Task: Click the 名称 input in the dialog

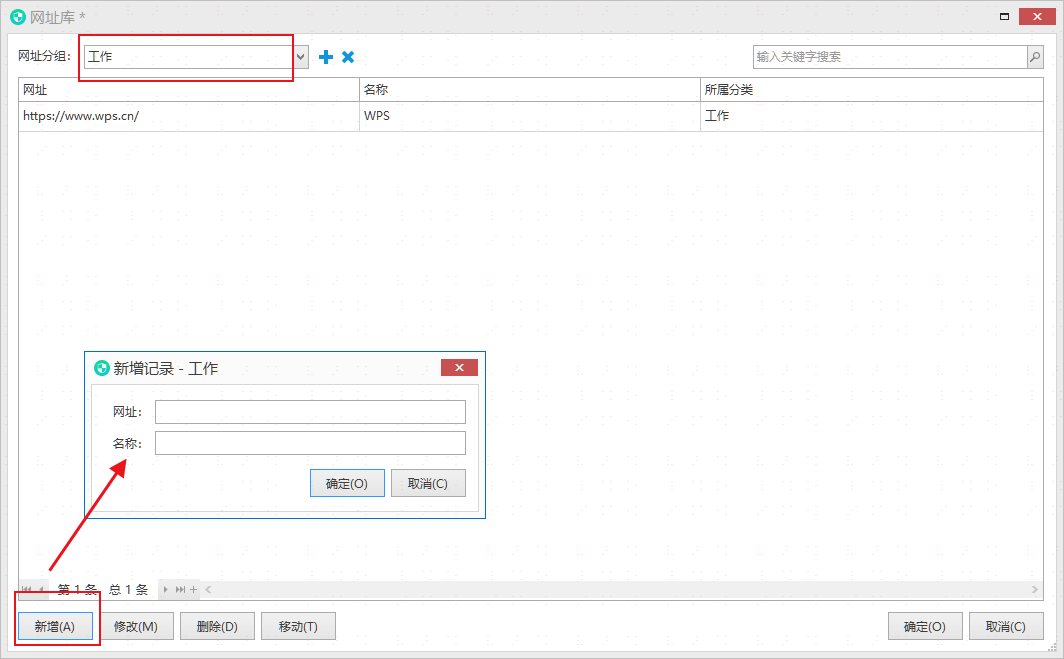Action: coord(310,443)
